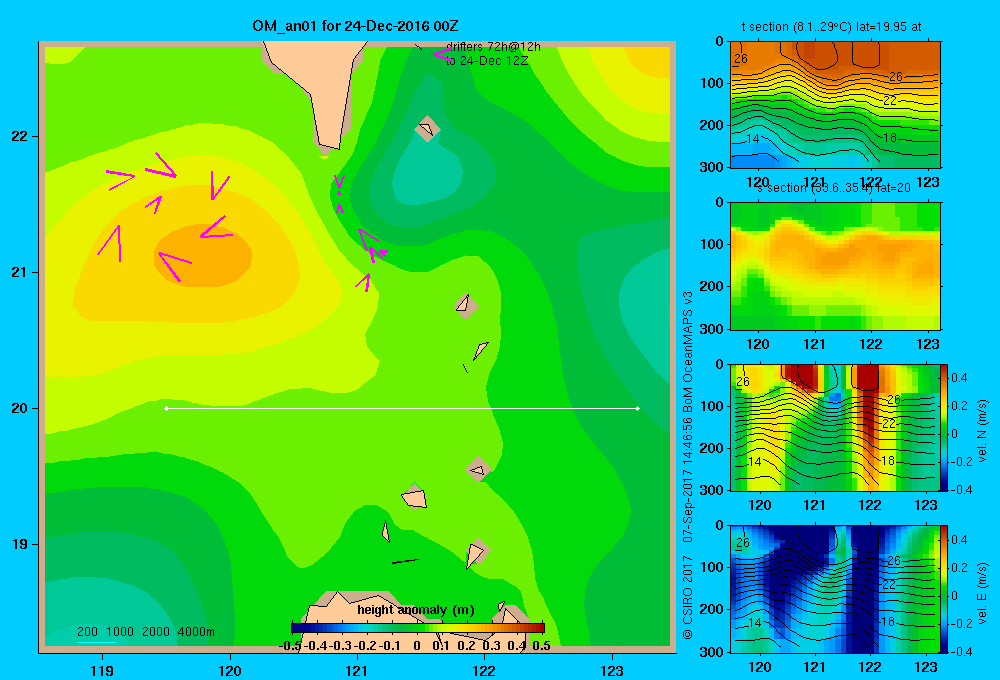Screen dimensions: 1000x680
Task: Click the magenta arrow beside the drifters legend
Action: coord(441,55)
